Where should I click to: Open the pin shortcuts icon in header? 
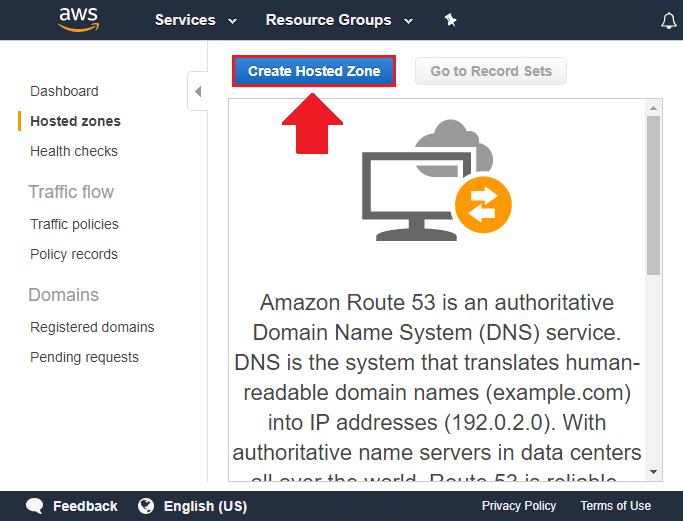point(450,20)
